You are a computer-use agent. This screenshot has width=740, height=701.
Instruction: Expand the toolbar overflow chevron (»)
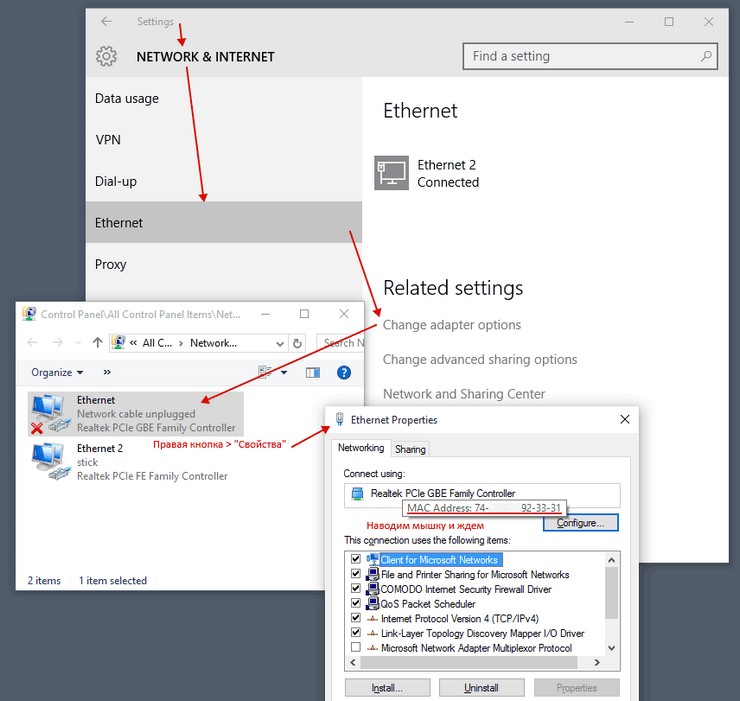(x=107, y=372)
